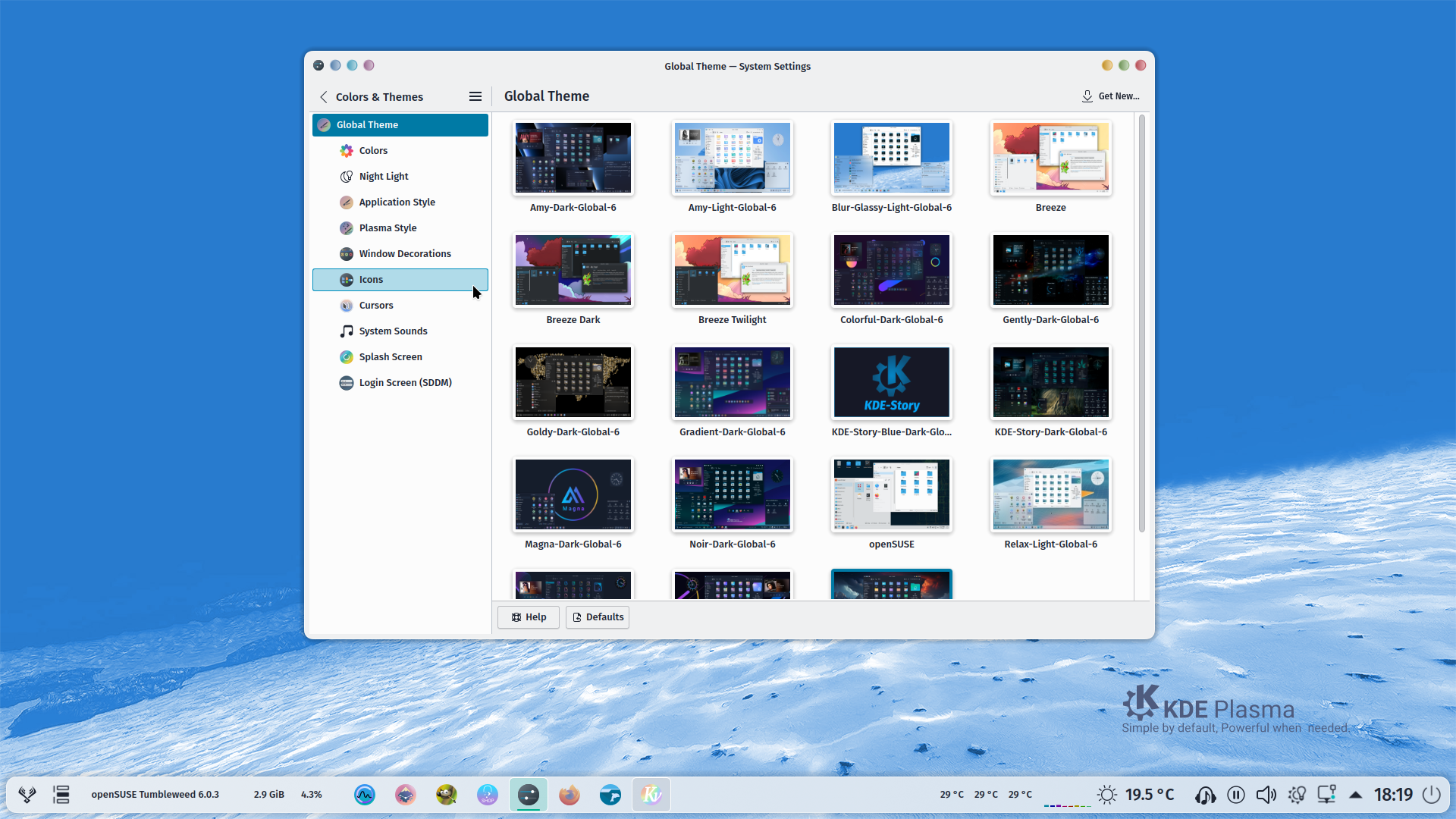Open Window Decorations settings
Image resolution: width=1456 pixels, height=819 pixels.
(x=400, y=253)
